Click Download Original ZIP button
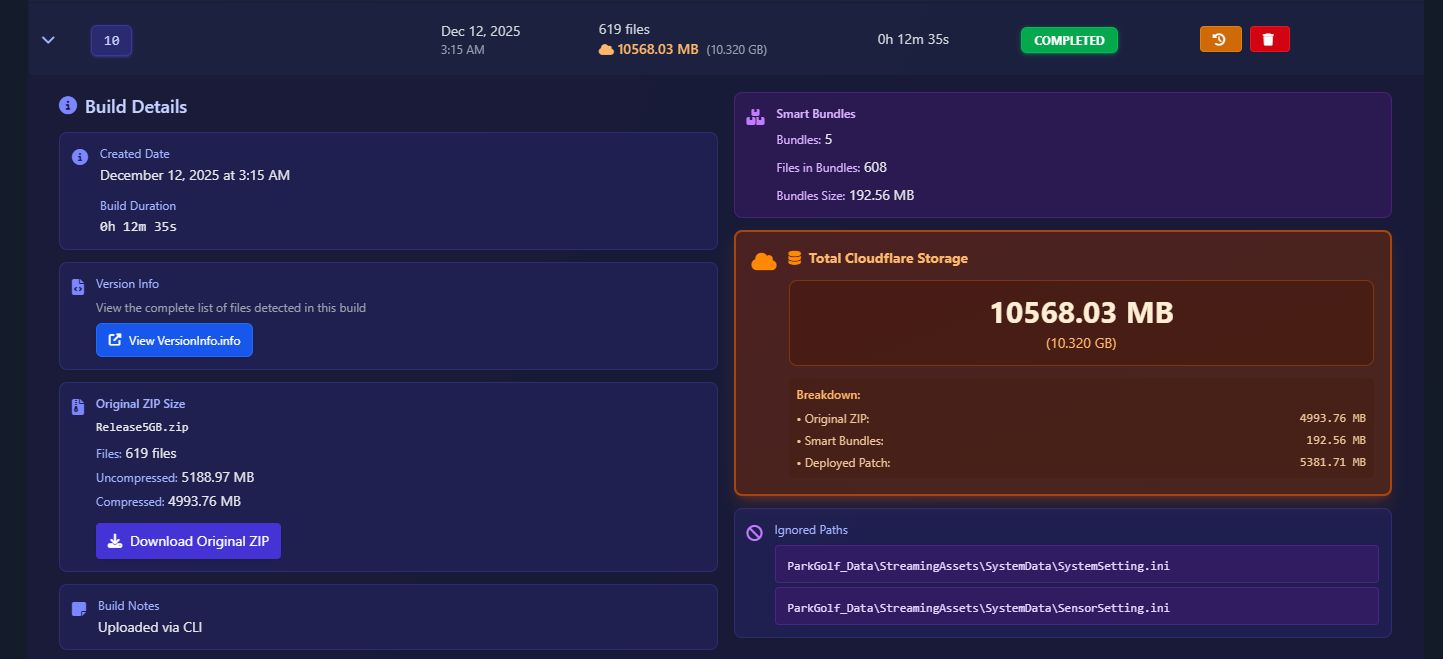 pyautogui.click(x=188, y=541)
